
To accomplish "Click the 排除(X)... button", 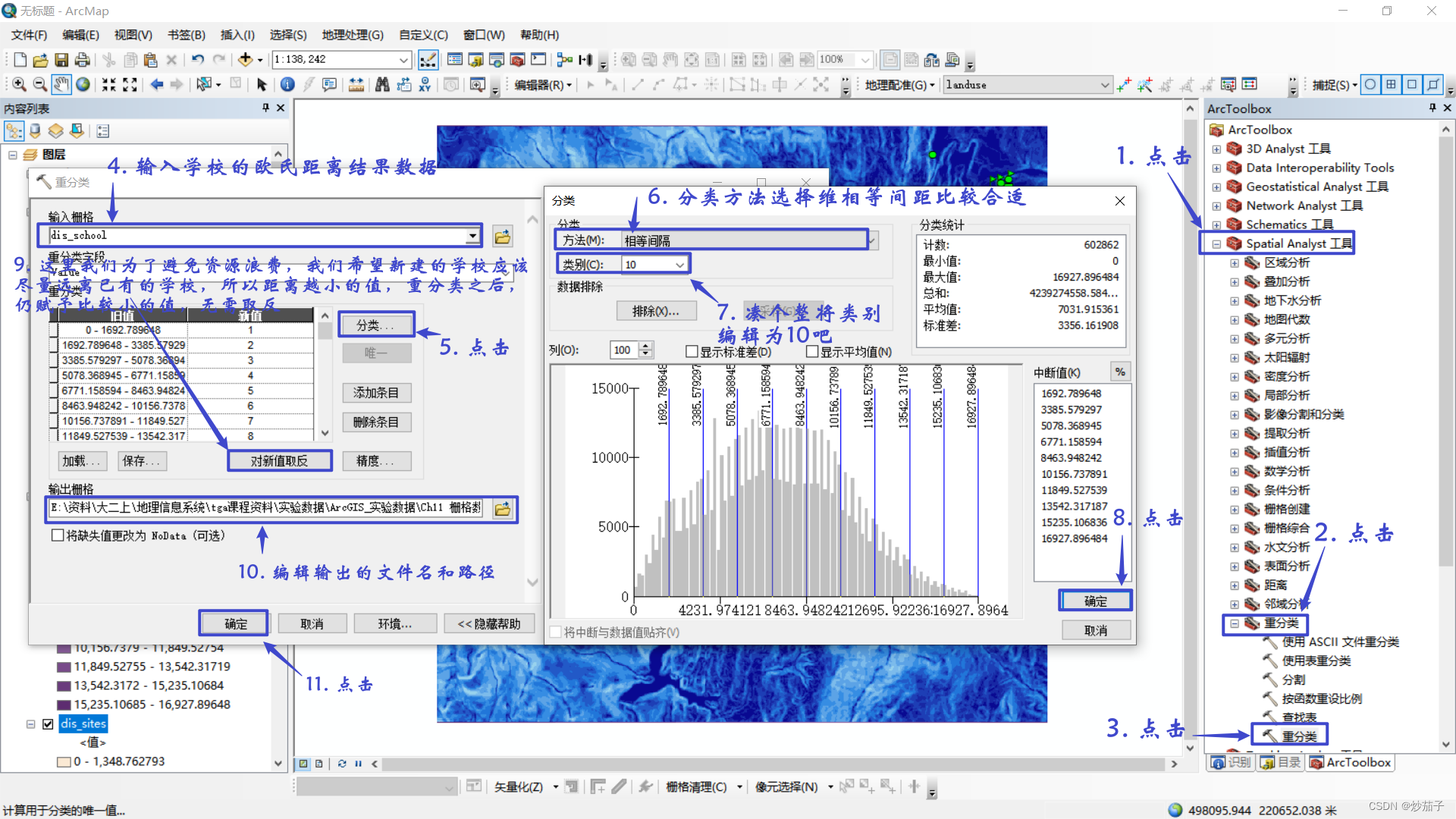I will pyautogui.click(x=655, y=312).
